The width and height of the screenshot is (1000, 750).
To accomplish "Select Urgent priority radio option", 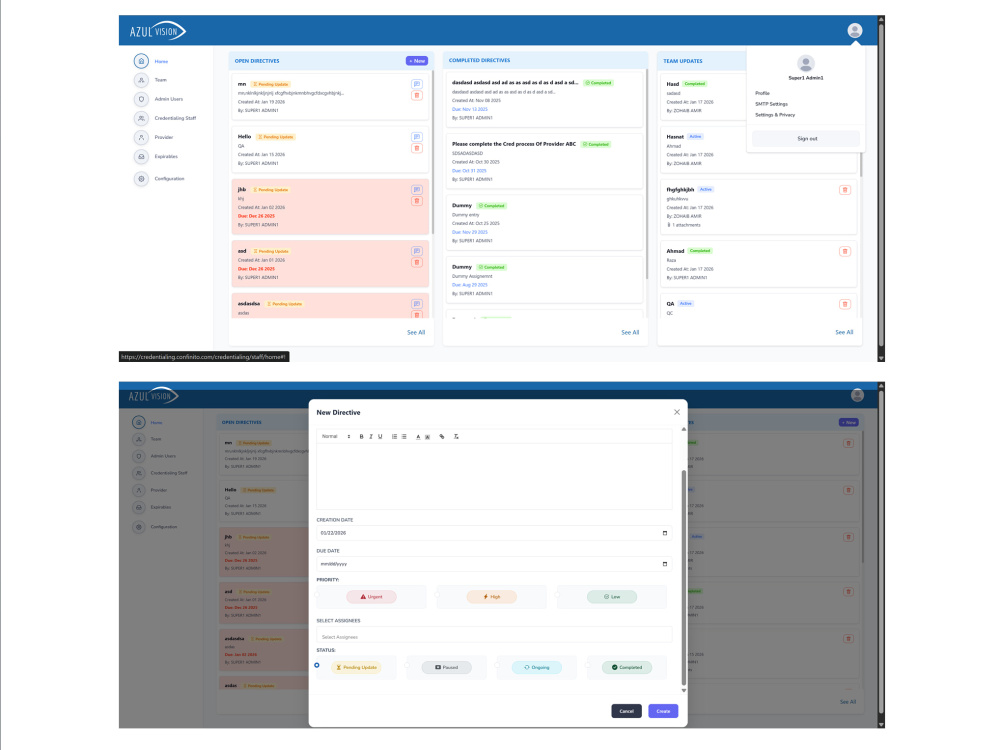I will [x=318, y=595].
